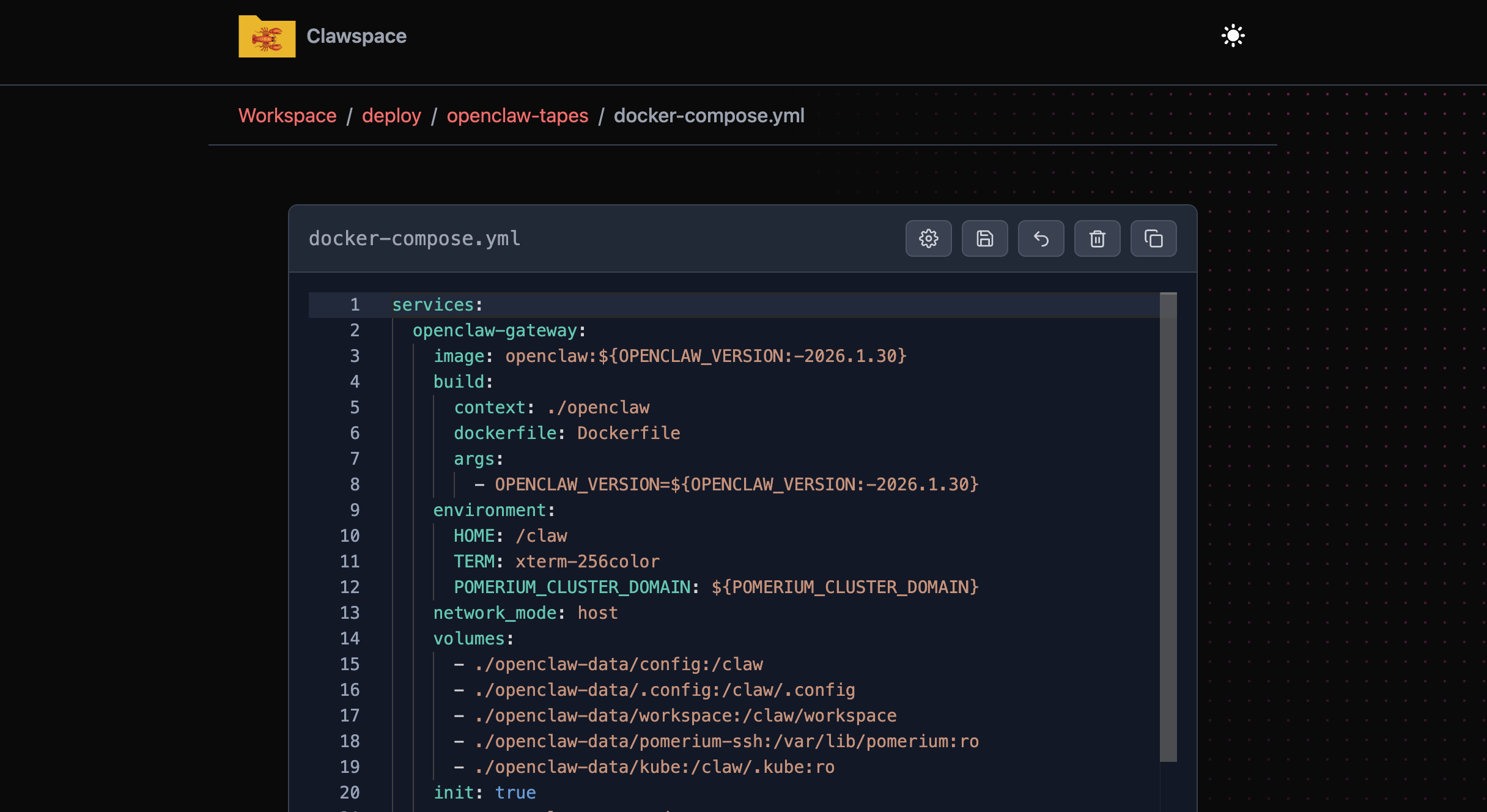The image size is (1487, 812).
Task: Click the Clawspace lobster folder logo
Action: click(x=265, y=36)
